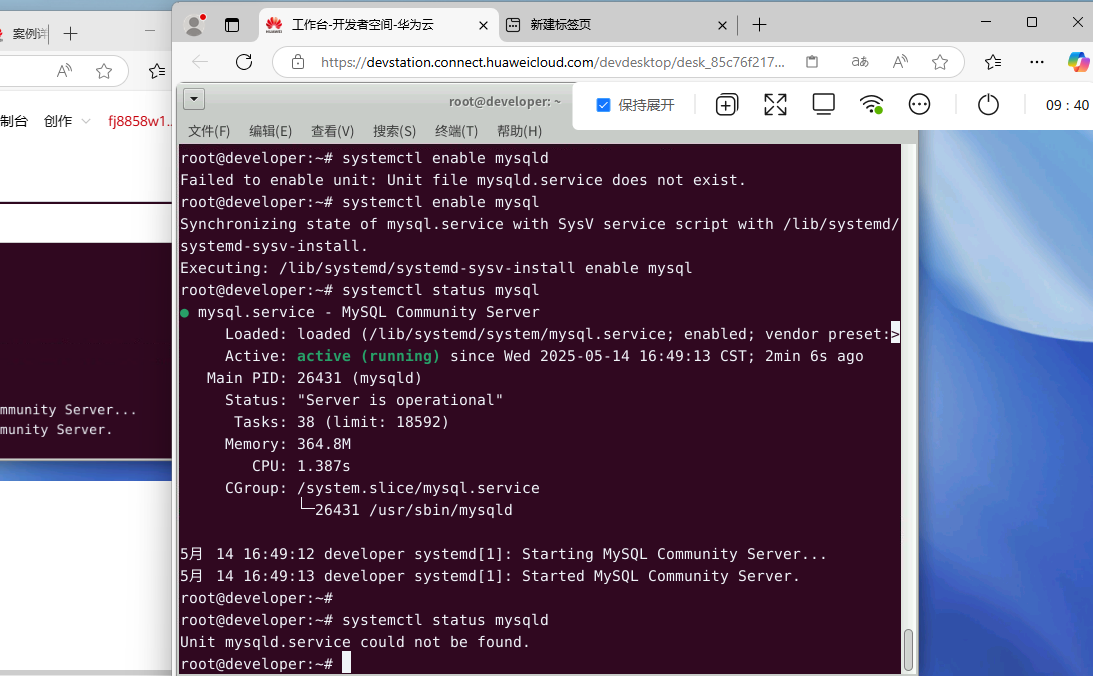Viewport: 1093px width, 676px height.
Task: Open browser settings and more menu
Action: 1037,62
